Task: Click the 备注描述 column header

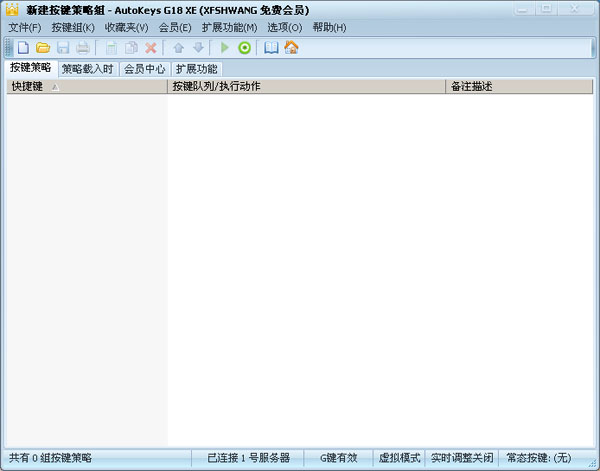Action: [x=519, y=86]
